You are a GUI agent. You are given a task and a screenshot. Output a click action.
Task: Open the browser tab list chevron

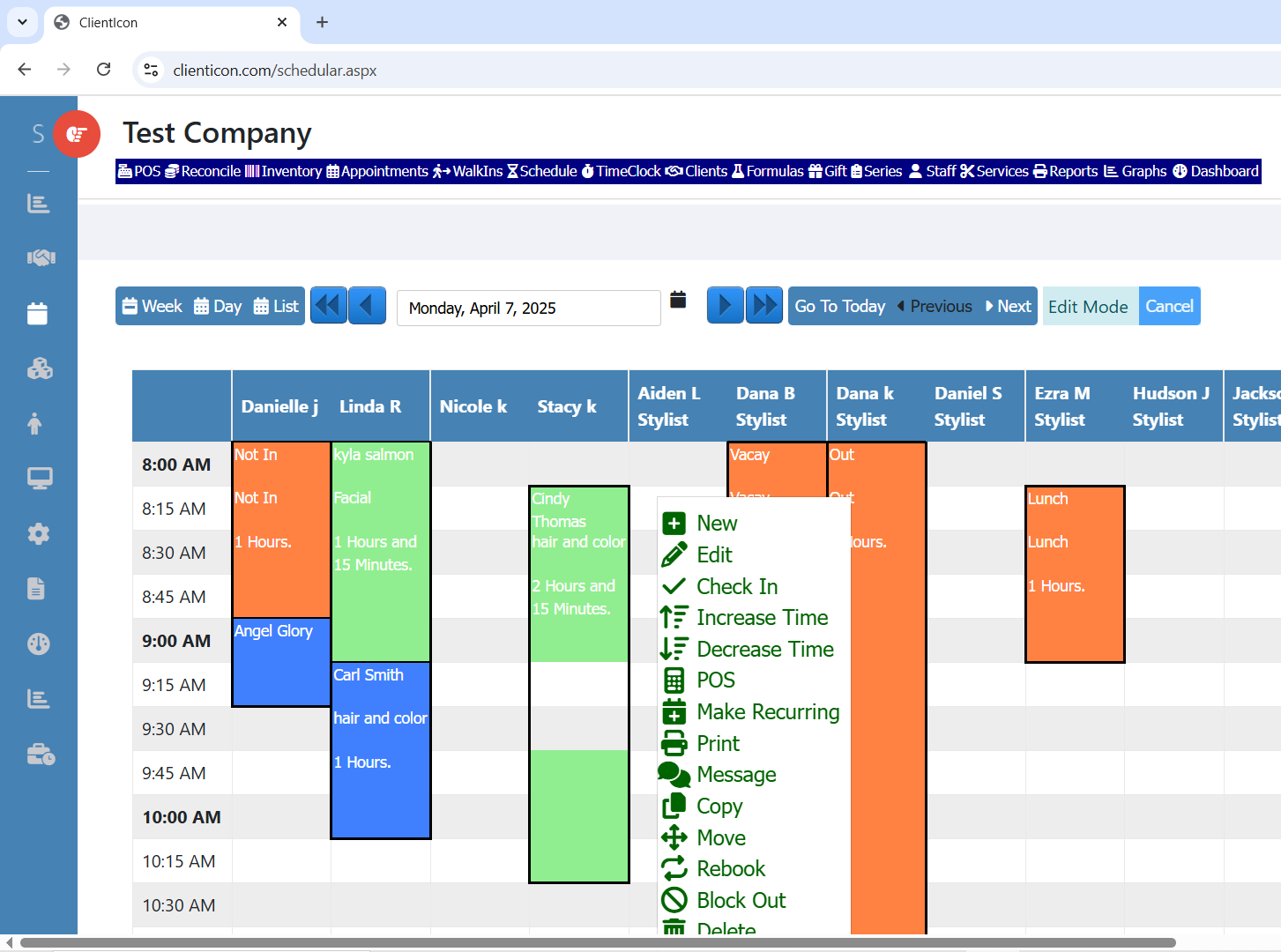click(x=22, y=22)
